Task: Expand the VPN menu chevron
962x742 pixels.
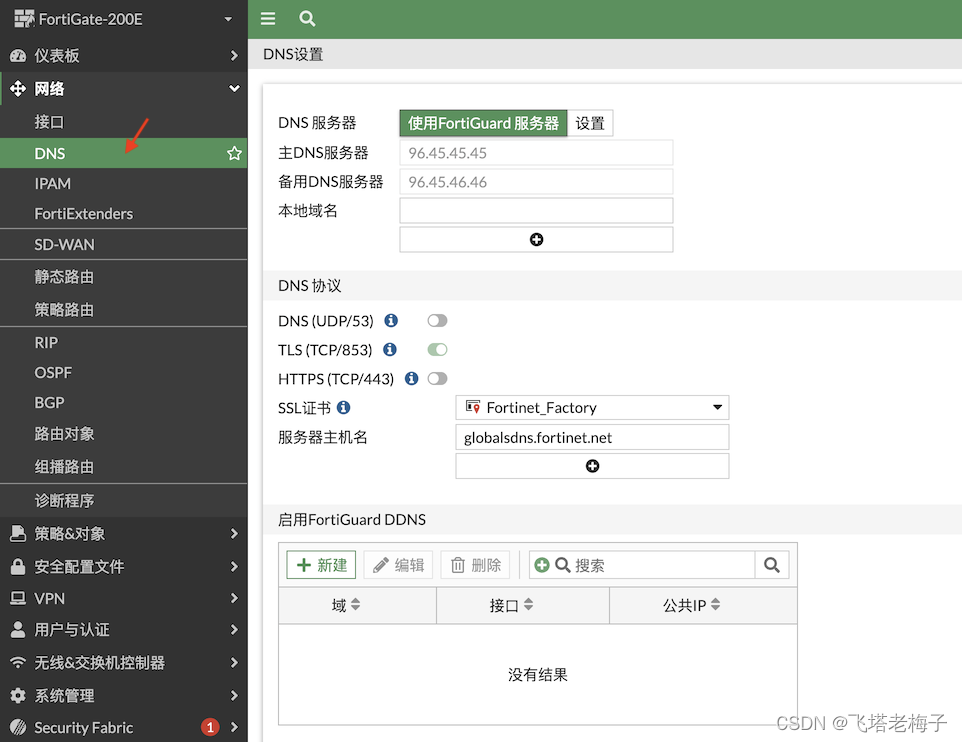Action: click(234, 598)
